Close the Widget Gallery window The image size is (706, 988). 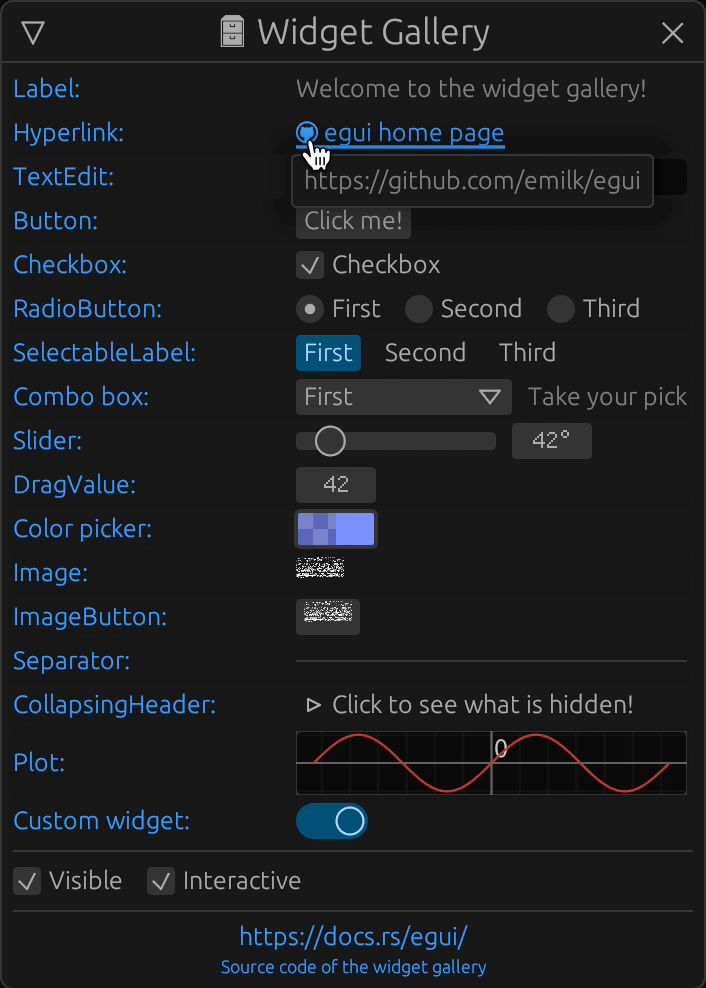click(673, 33)
